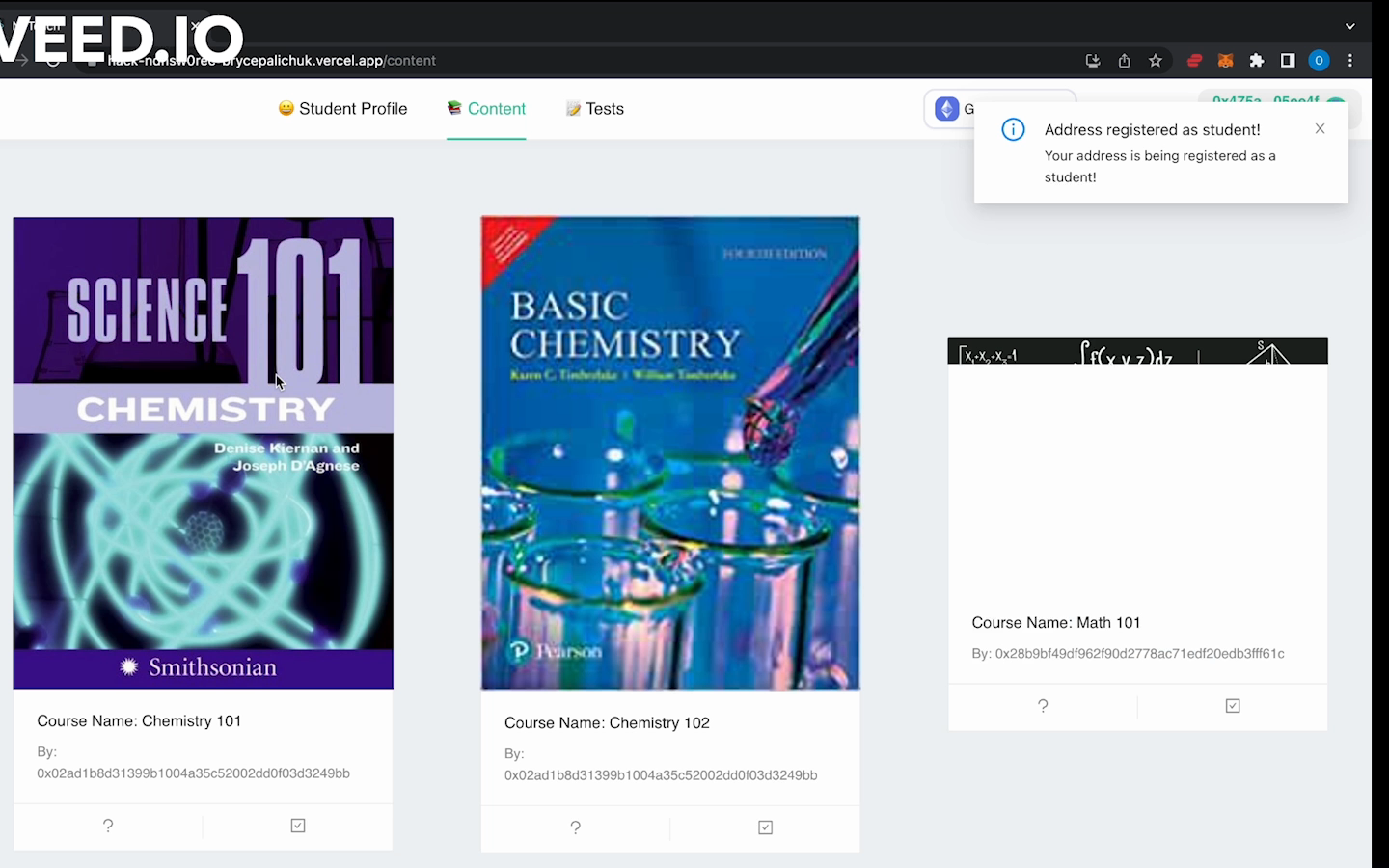Select the Content tab
Viewport: 1389px width, 868px height.
point(486,109)
